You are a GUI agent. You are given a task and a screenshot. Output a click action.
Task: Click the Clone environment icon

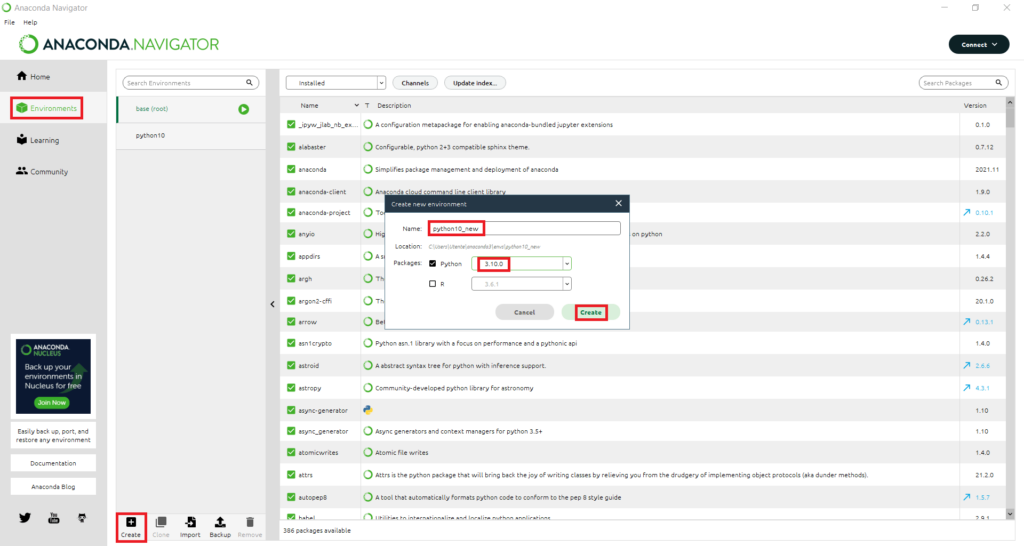160,522
